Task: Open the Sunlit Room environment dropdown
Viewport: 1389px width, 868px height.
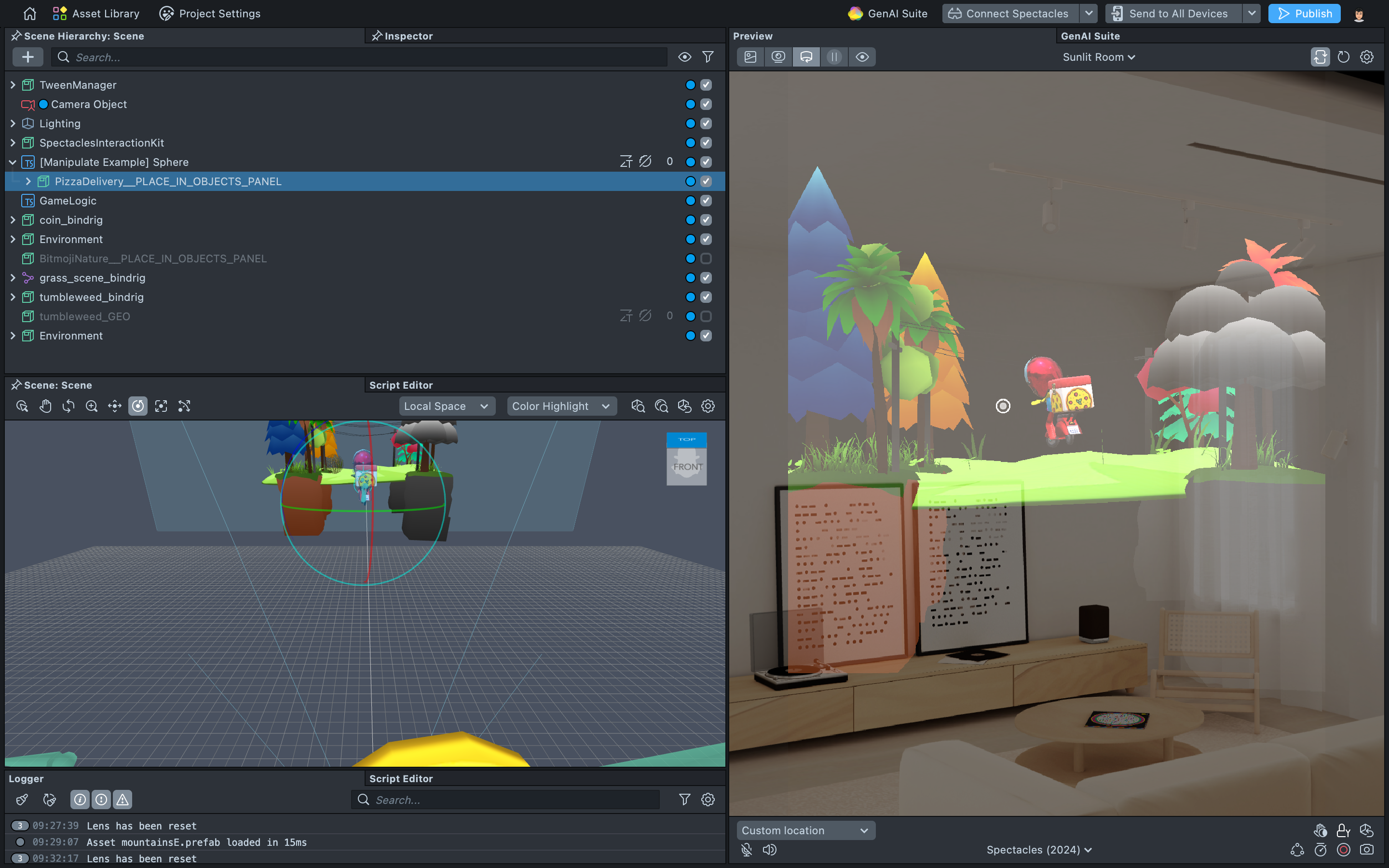Action: click(1098, 57)
